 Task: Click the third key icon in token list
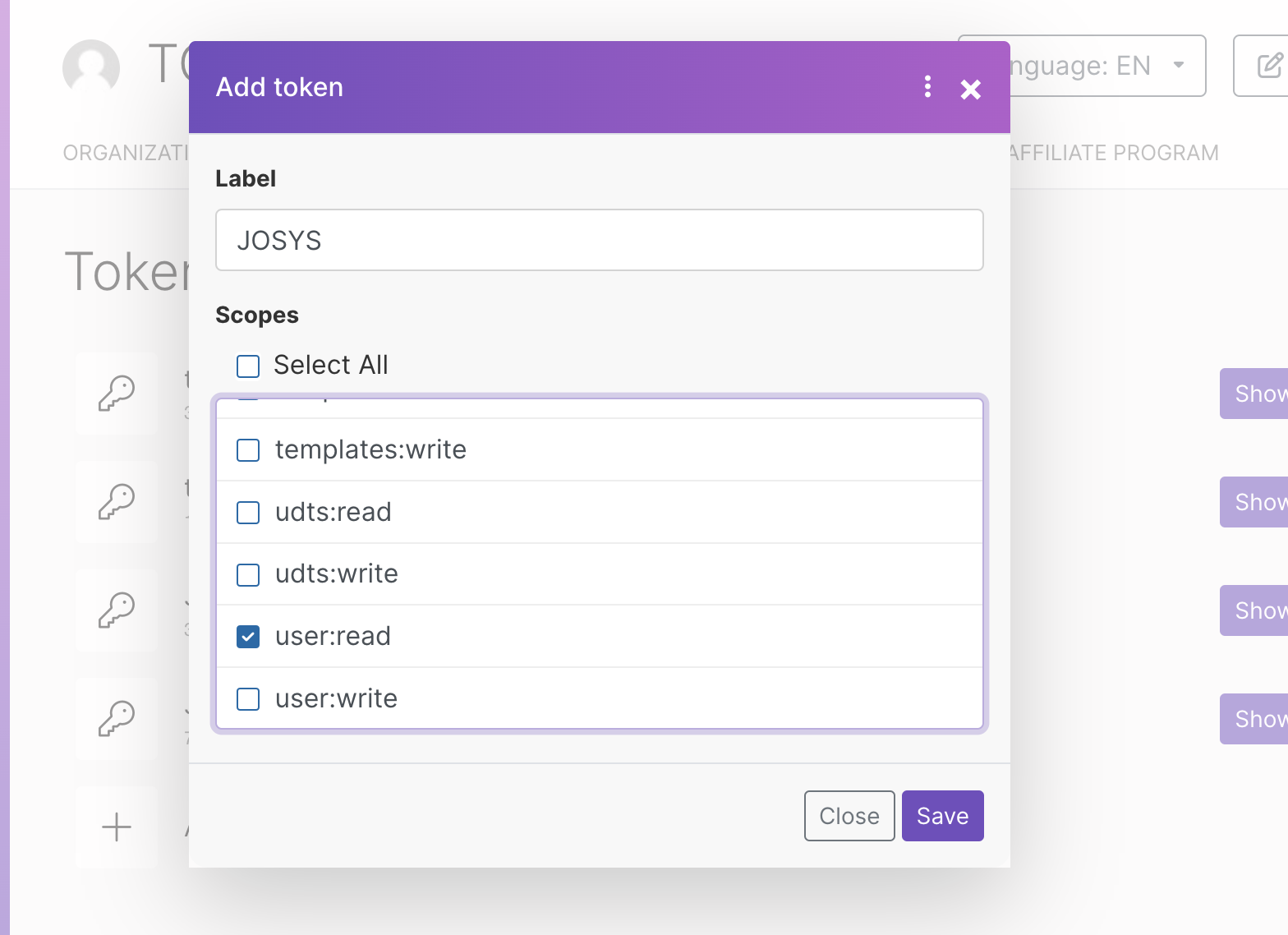click(117, 610)
